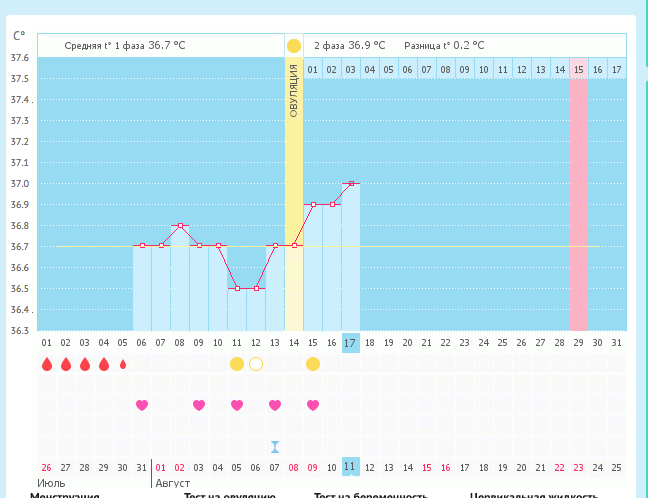Click the blue hourglass icon on day 13
The image size is (648, 498).
point(275,446)
